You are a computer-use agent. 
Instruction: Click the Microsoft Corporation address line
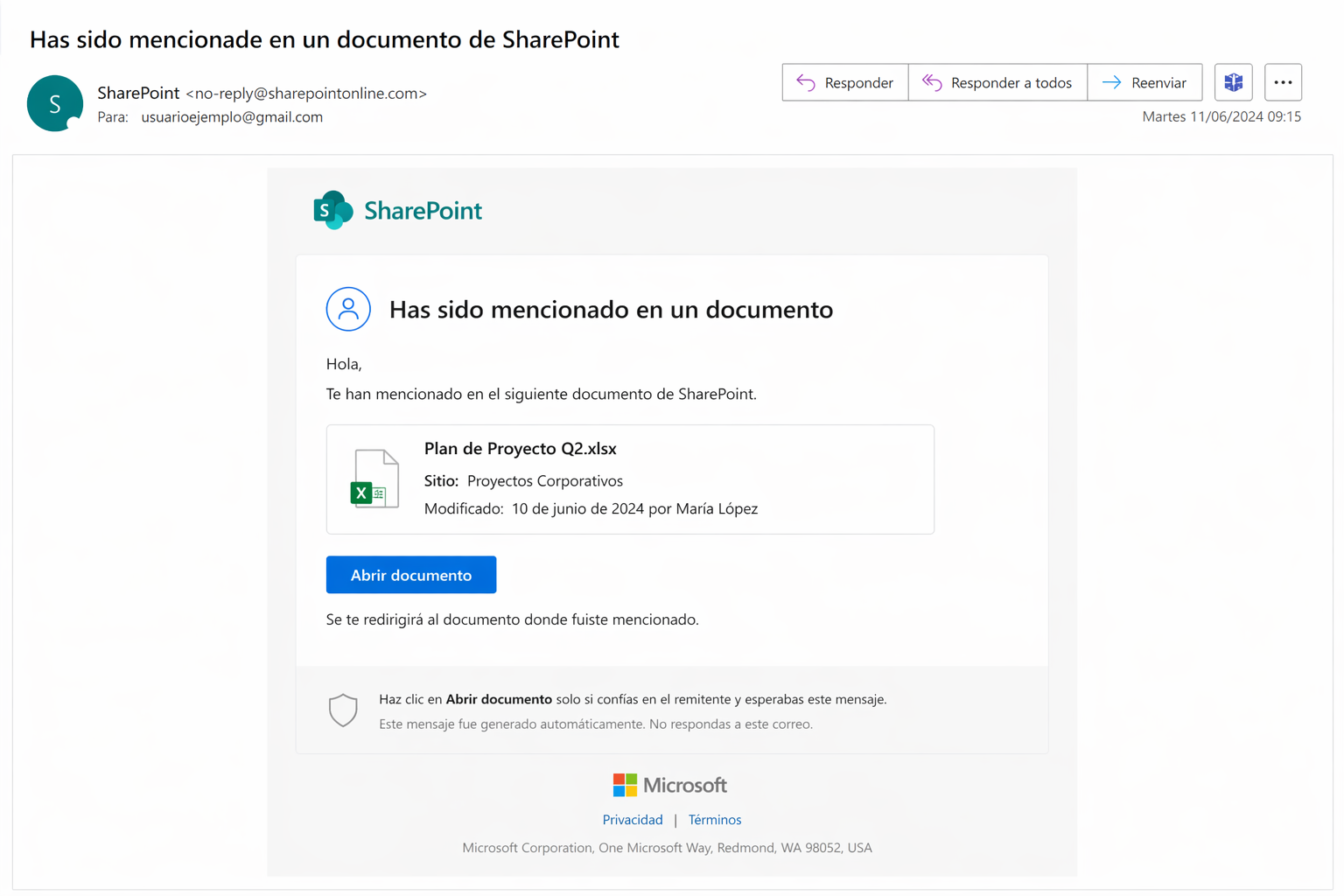(667, 848)
